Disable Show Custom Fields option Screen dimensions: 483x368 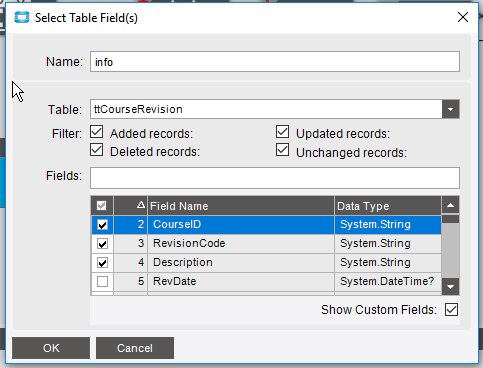click(x=451, y=310)
